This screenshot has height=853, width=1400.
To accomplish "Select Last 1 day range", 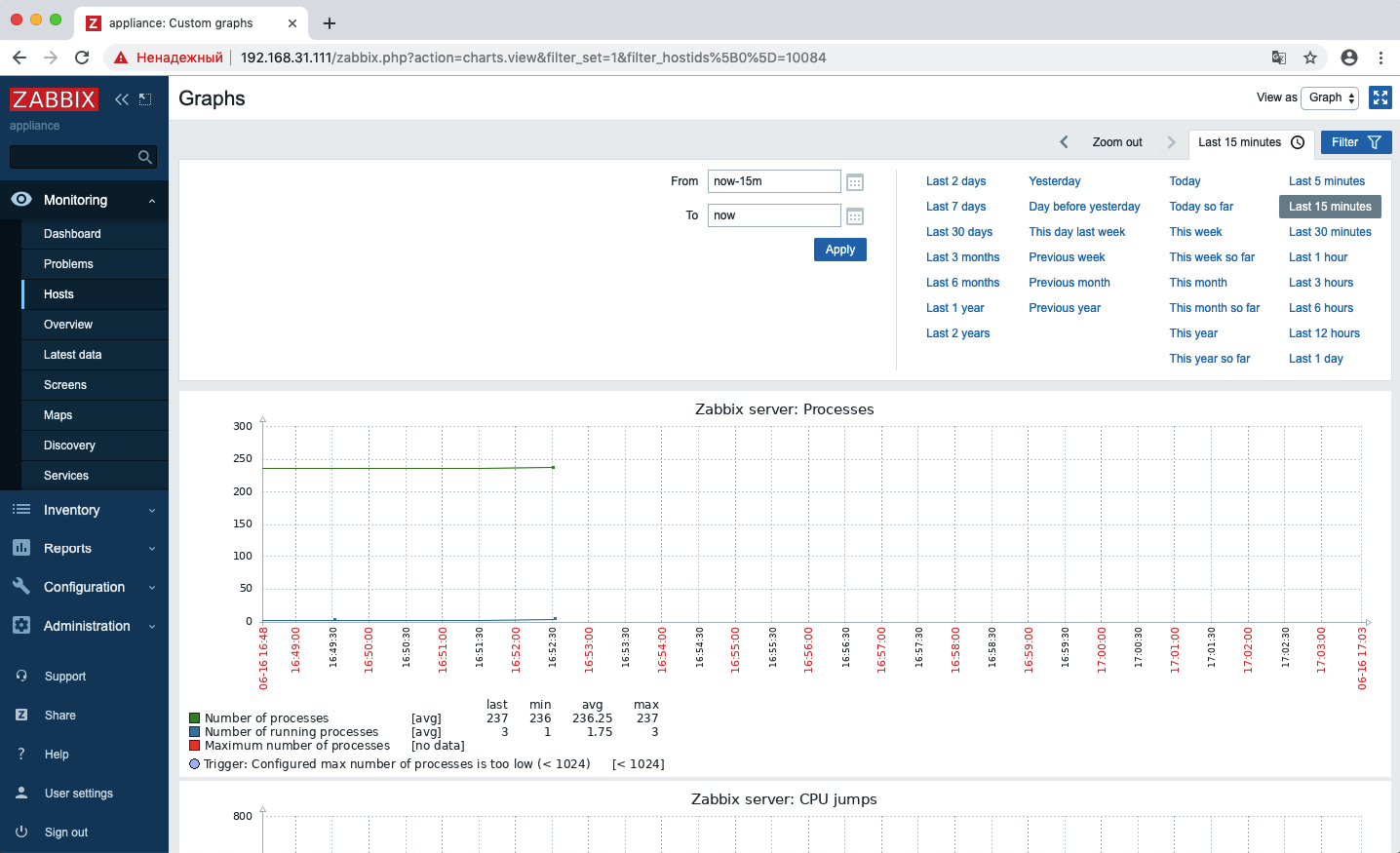I will (1316, 359).
